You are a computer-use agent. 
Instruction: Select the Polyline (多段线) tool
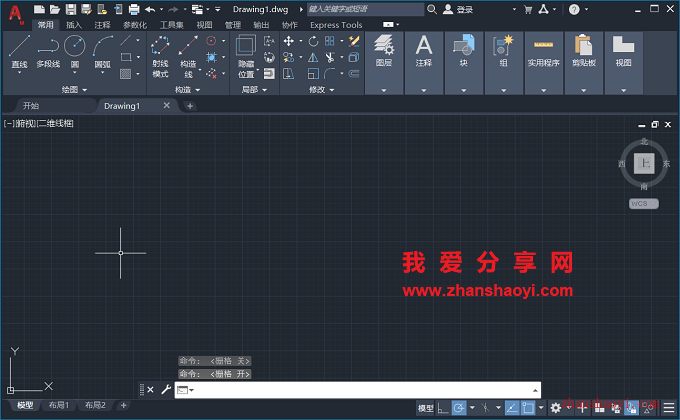point(48,51)
